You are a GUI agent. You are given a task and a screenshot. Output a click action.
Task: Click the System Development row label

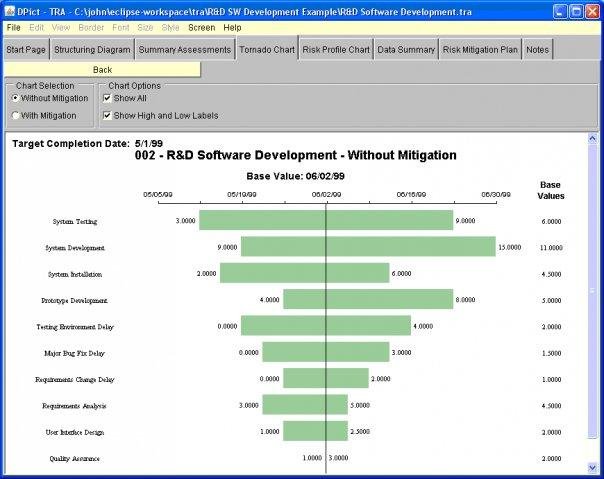coord(75,248)
